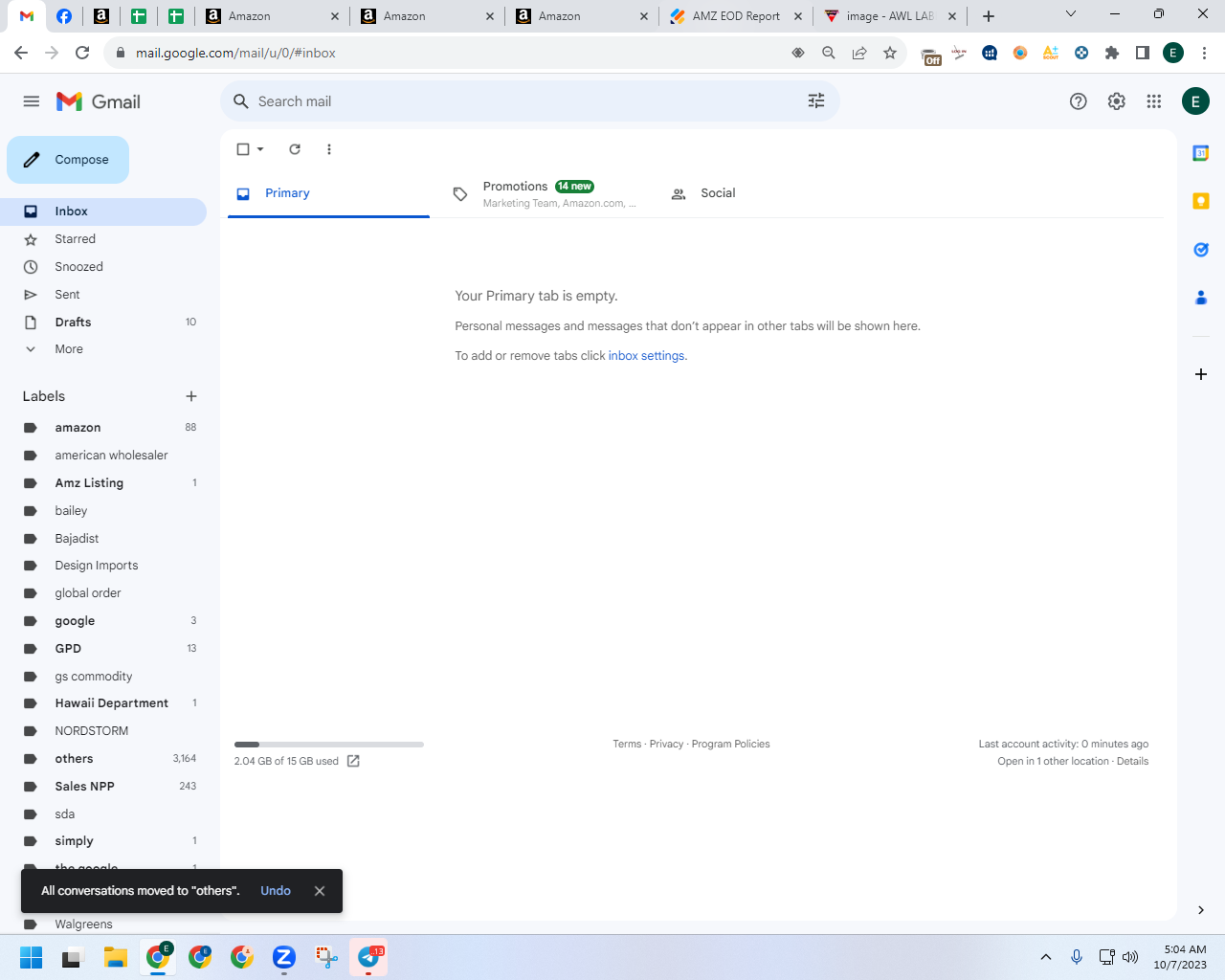Show the side panel chevron
This screenshot has height=980, width=1225.
(x=1201, y=910)
